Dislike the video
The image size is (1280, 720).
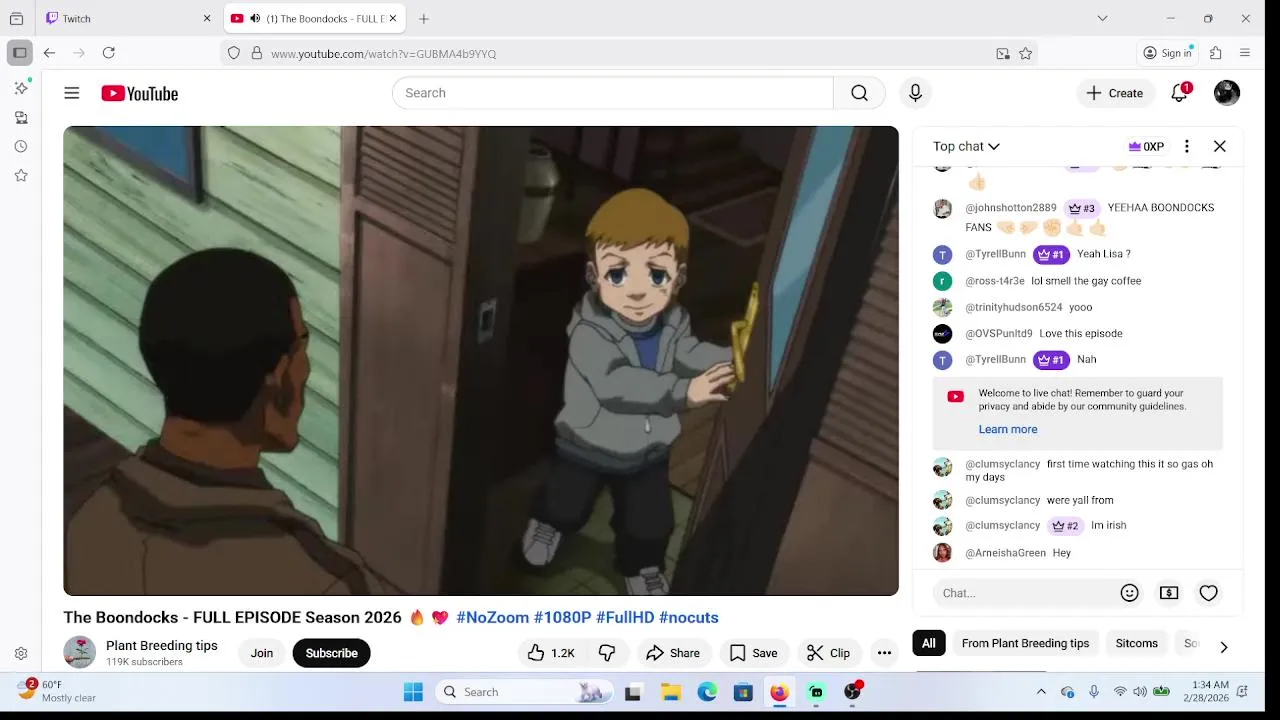(606, 653)
